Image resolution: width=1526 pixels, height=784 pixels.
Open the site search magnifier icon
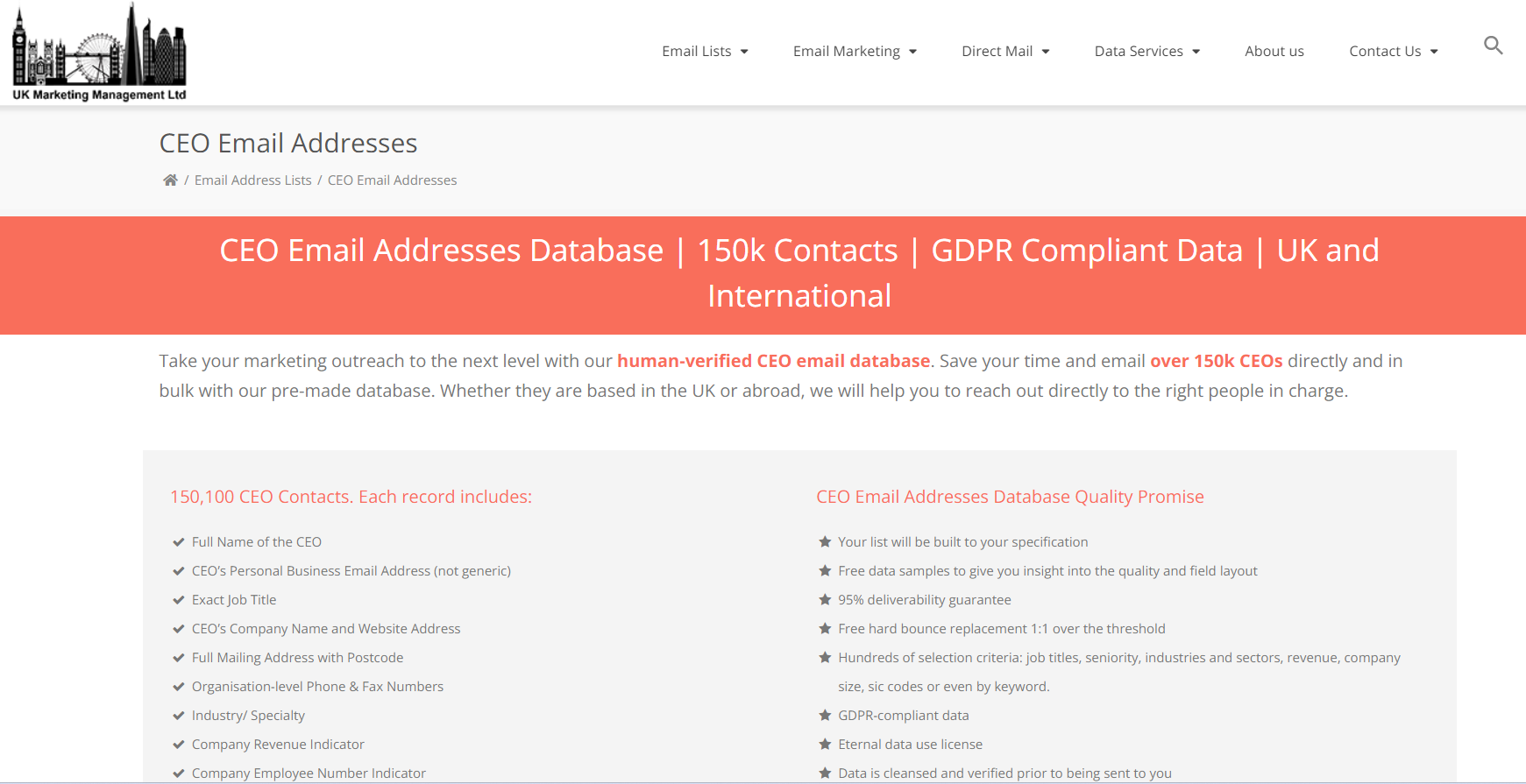click(x=1493, y=45)
